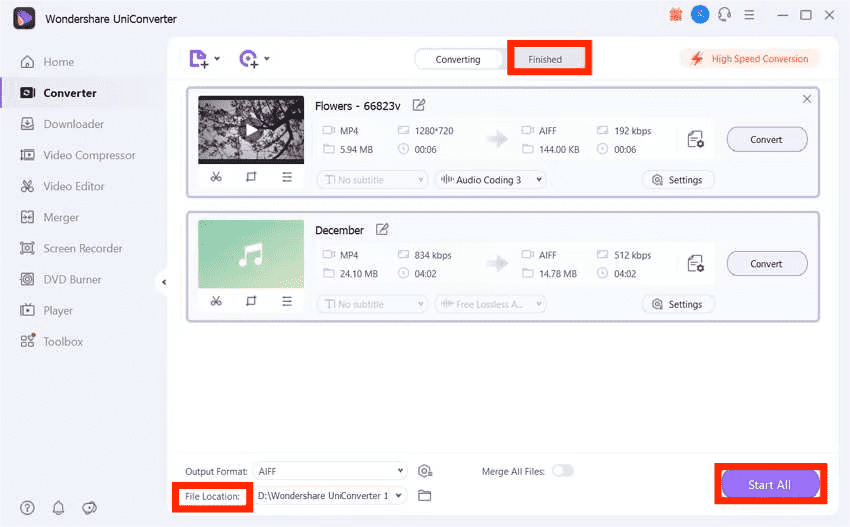
Task: Crop the Flowers video
Action: coord(251,177)
